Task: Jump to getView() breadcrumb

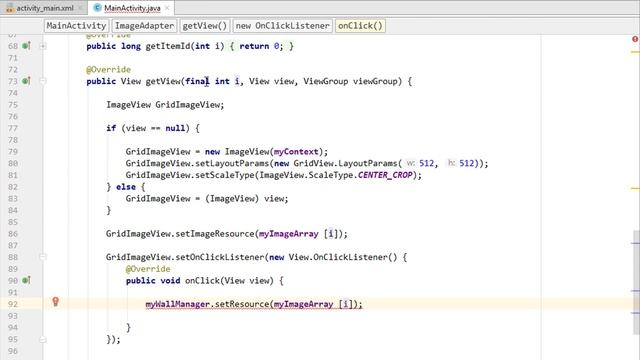Action: click(x=204, y=26)
